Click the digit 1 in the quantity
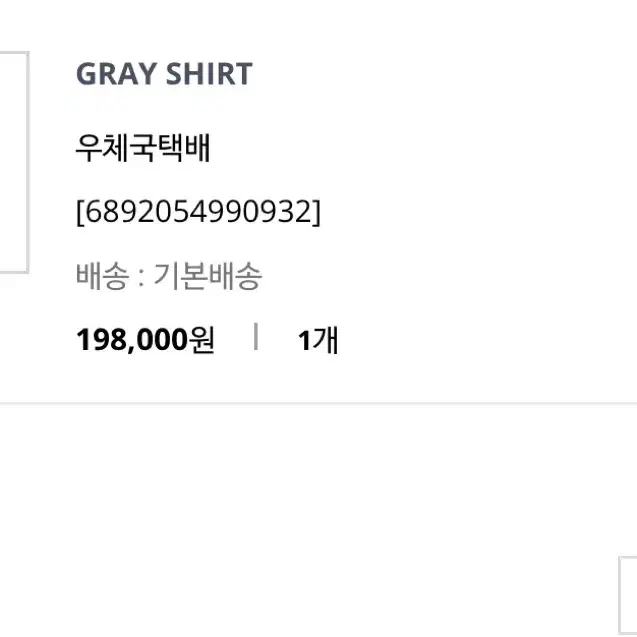Viewport: 637px width, 637px height. pos(304,341)
